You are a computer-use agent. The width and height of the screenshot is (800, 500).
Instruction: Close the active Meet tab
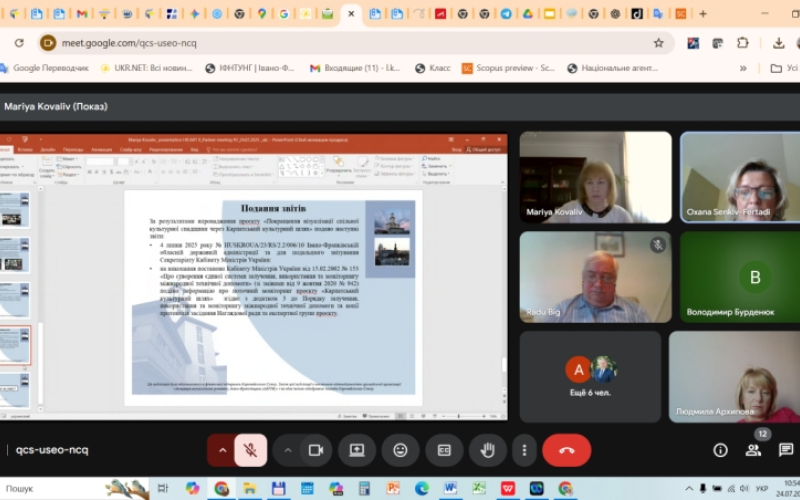click(x=351, y=14)
